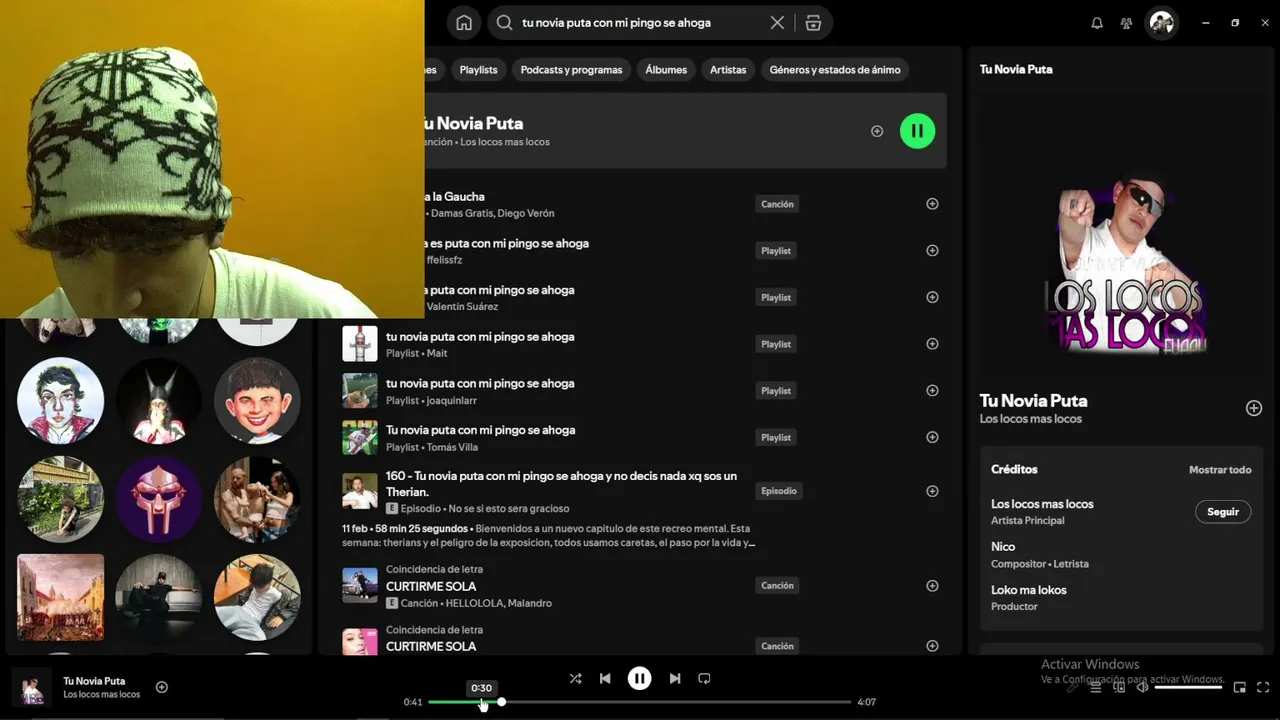Add the Valentín Suárez playlist to library
The width and height of the screenshot is (1280, 720).
click(x=932, y=297)
